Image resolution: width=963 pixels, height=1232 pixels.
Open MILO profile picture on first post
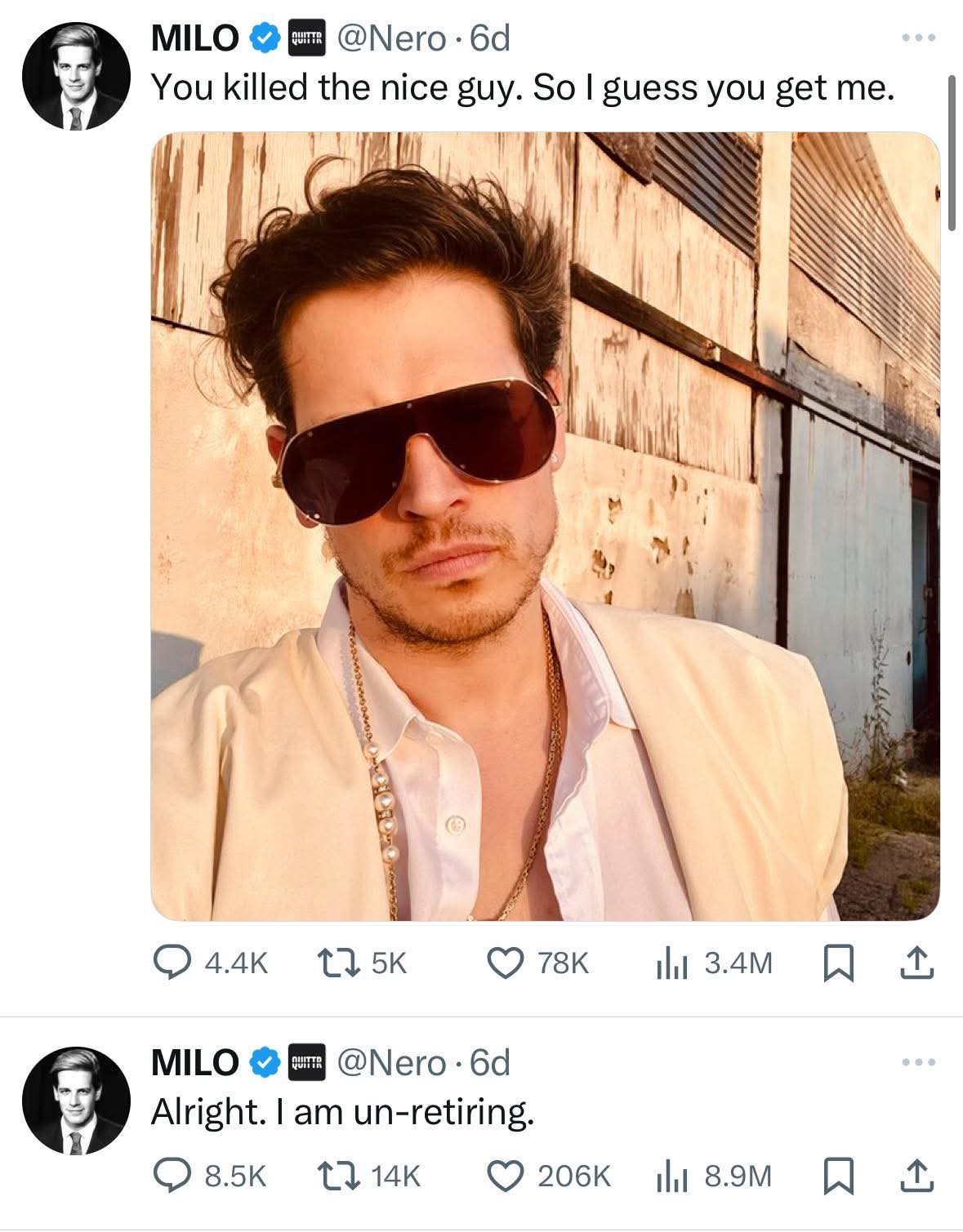pos(75,77)
